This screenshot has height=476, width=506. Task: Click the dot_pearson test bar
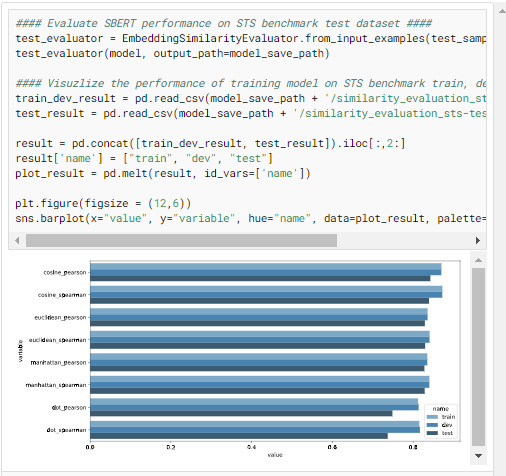coord(241,413)
